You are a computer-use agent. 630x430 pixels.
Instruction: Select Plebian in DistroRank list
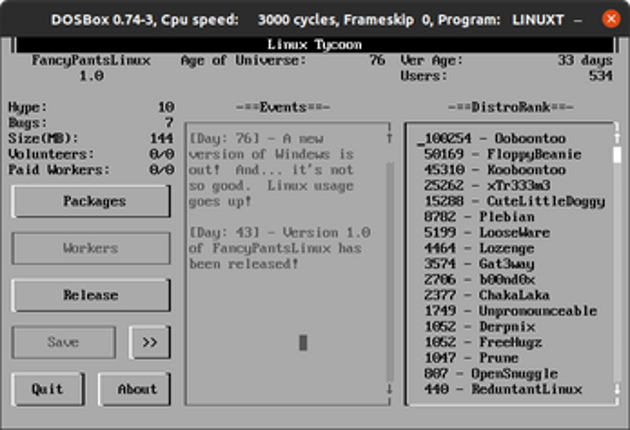tap(479, 217)
